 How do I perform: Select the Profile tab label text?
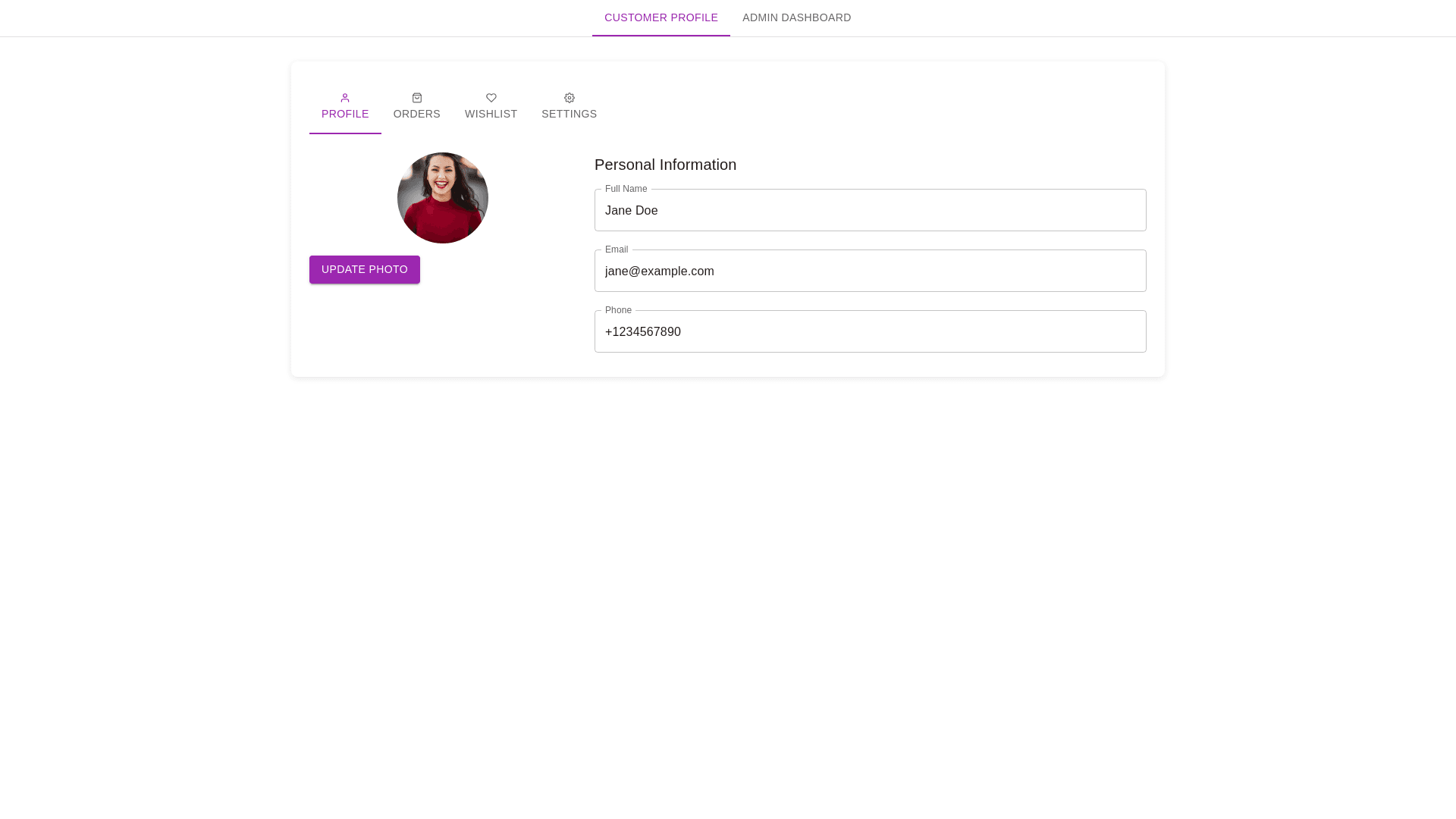coord(345,115)
